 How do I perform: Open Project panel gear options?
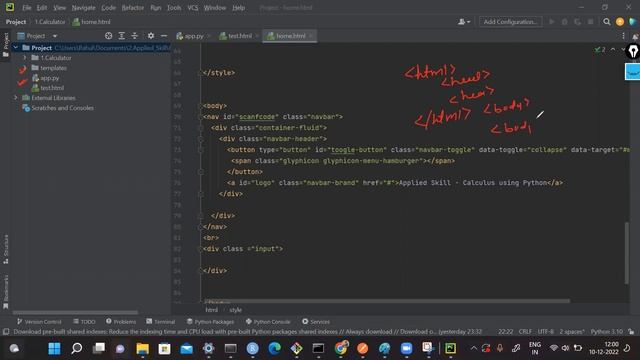pyautogui.click(x=151, y=36)
